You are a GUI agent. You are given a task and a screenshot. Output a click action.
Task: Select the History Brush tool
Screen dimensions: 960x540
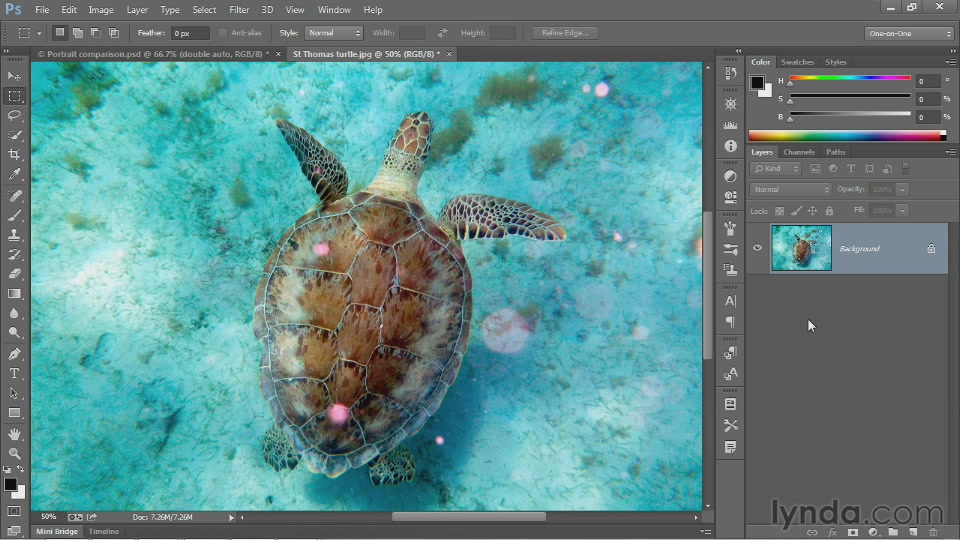tap(14, 255)
